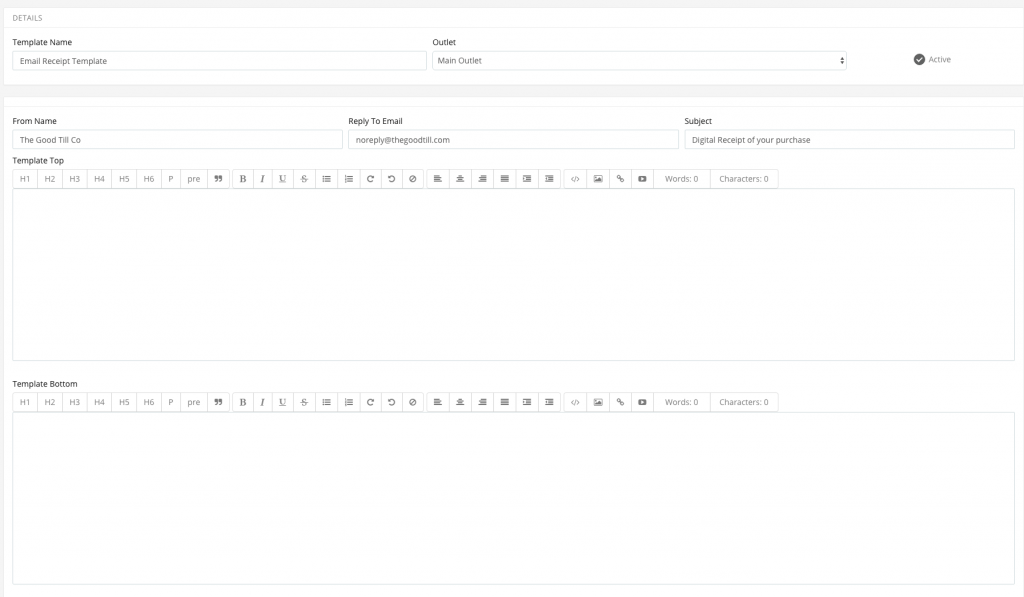Toggle the Active checkmark

919,60
